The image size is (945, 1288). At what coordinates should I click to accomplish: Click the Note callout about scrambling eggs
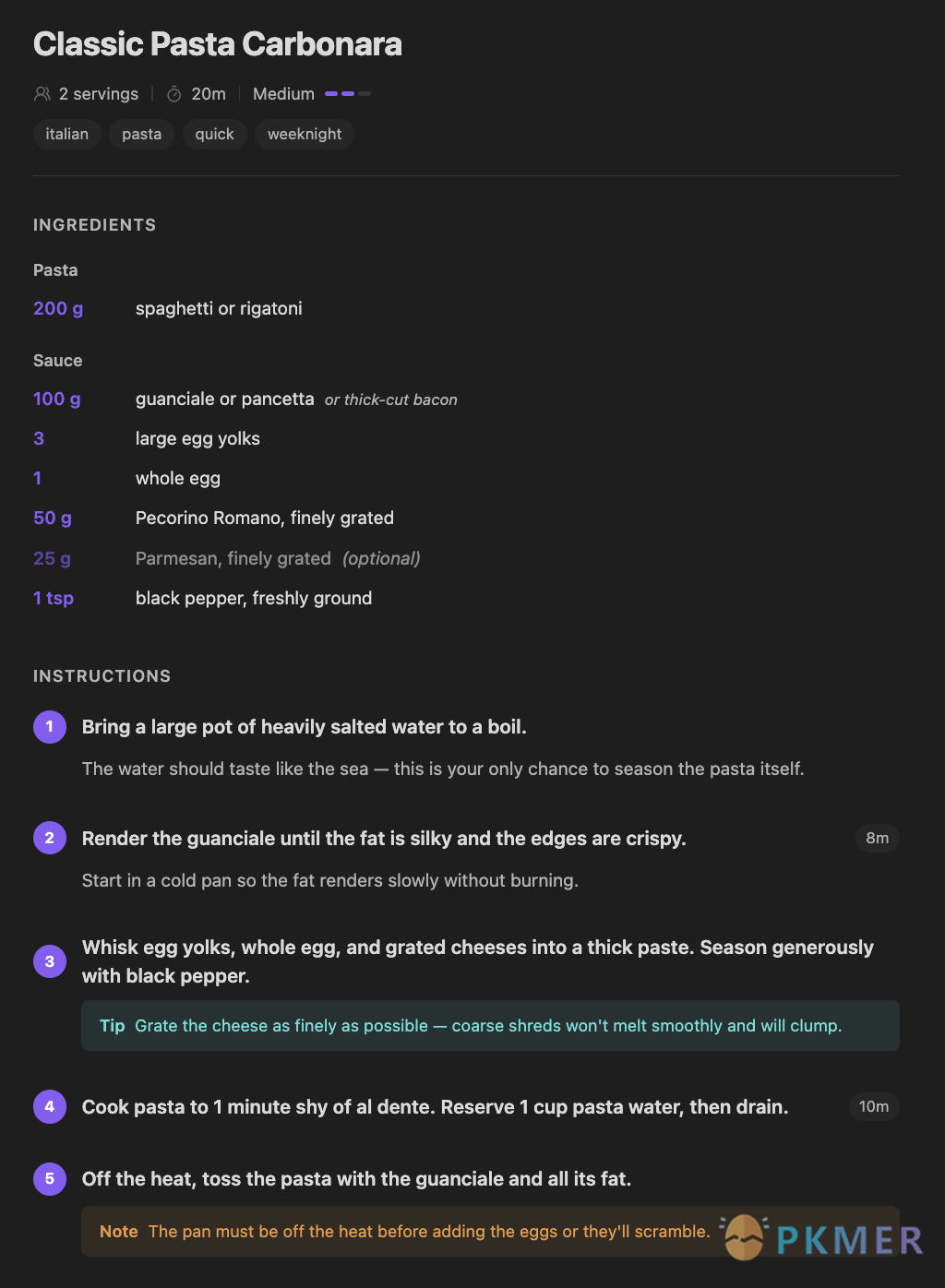(x=490, y=1231)
